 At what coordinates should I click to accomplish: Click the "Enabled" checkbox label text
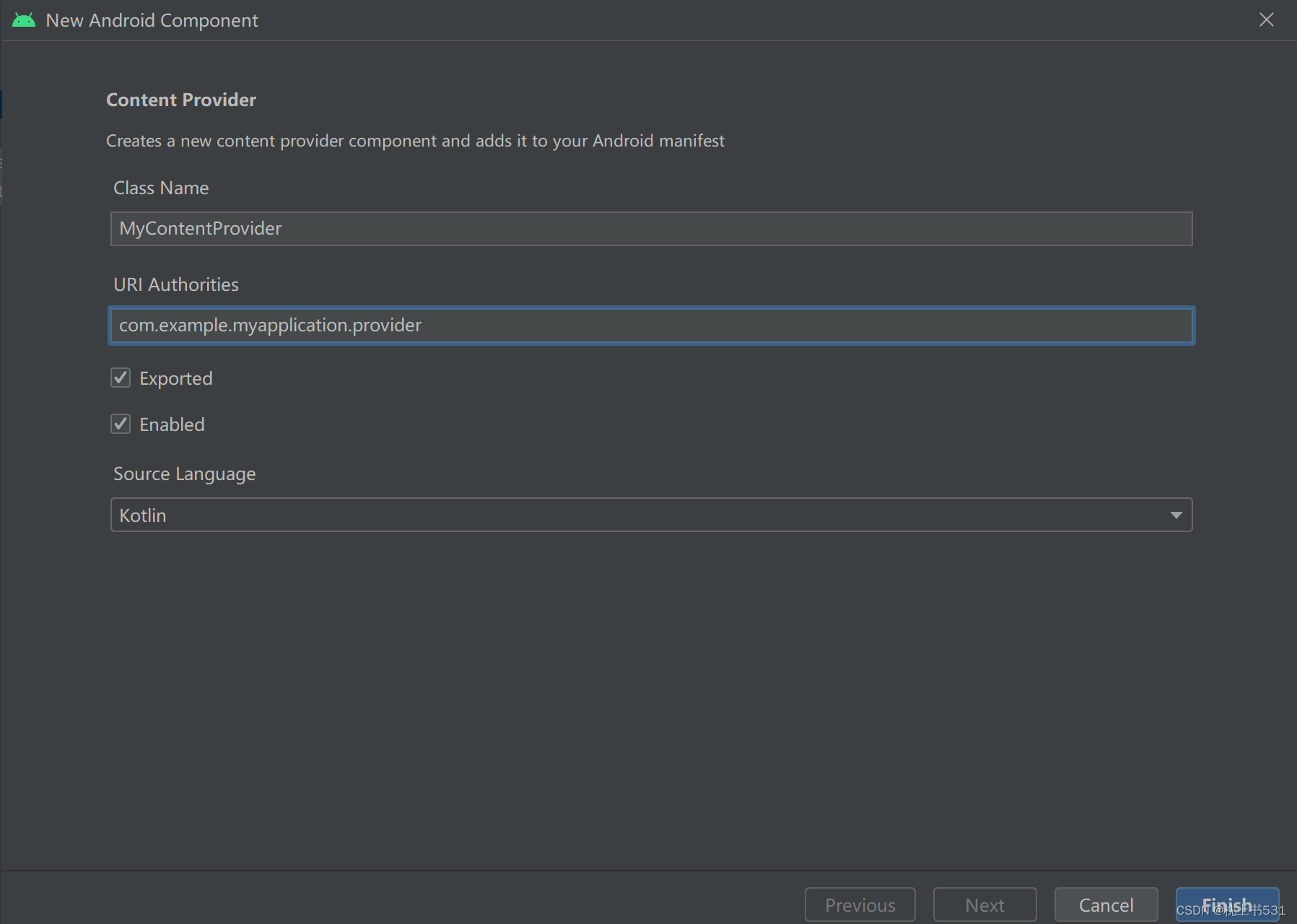[x=172, y=425]
